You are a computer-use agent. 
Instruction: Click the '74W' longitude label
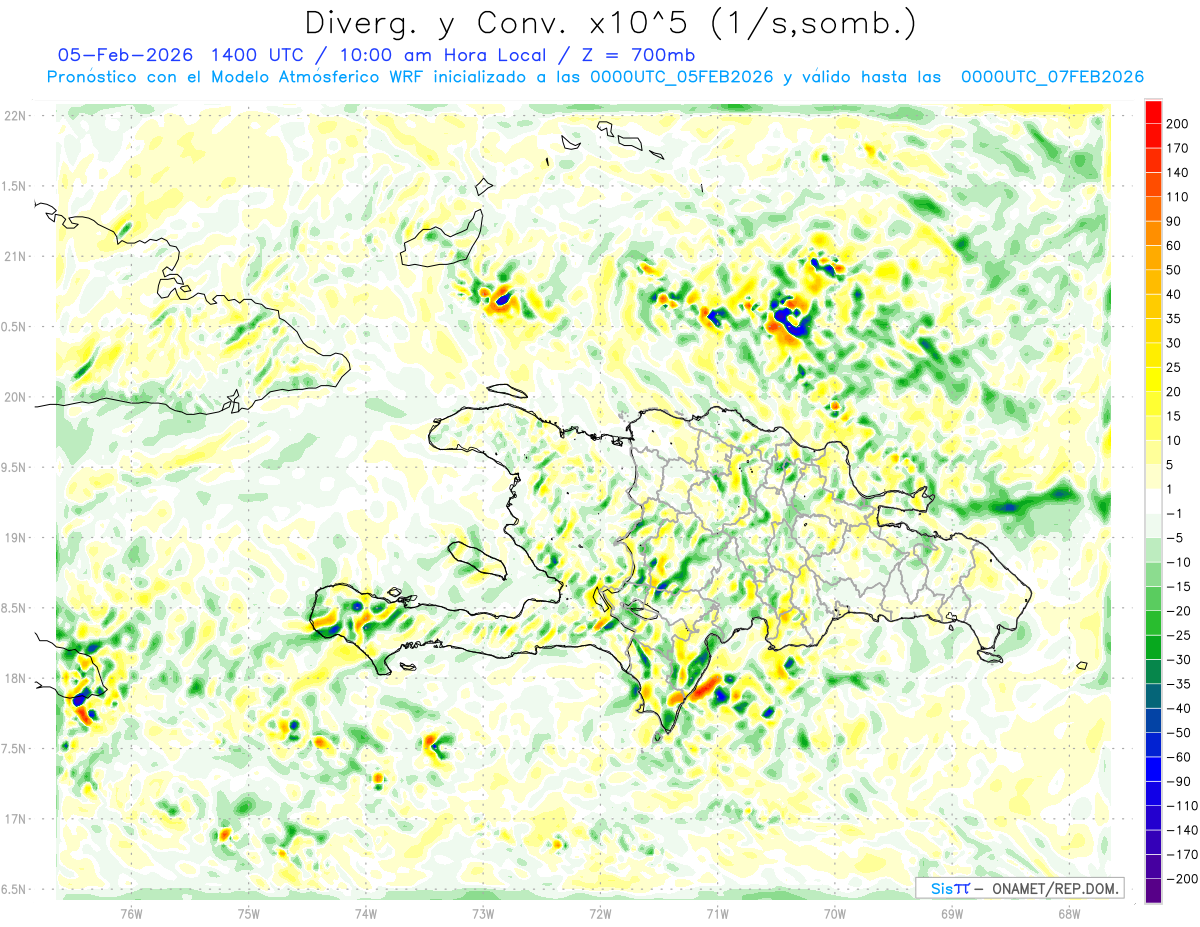(x=365, y=912)
